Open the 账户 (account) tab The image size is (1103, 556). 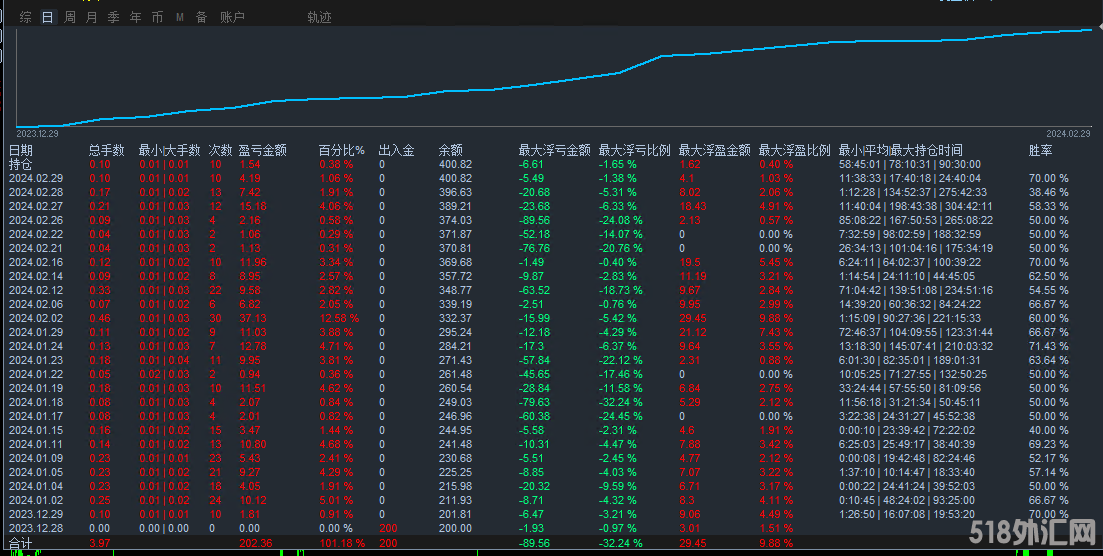click(232, 17)
